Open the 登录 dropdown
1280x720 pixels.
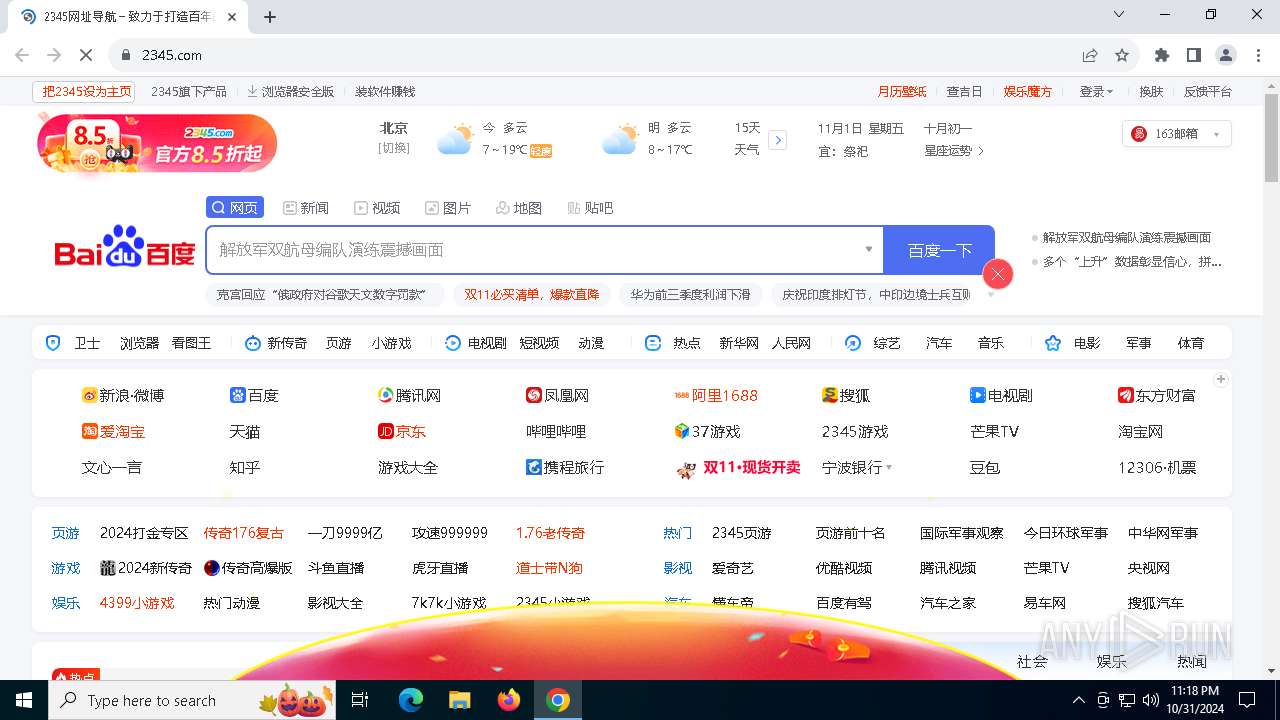point(1096,91)
